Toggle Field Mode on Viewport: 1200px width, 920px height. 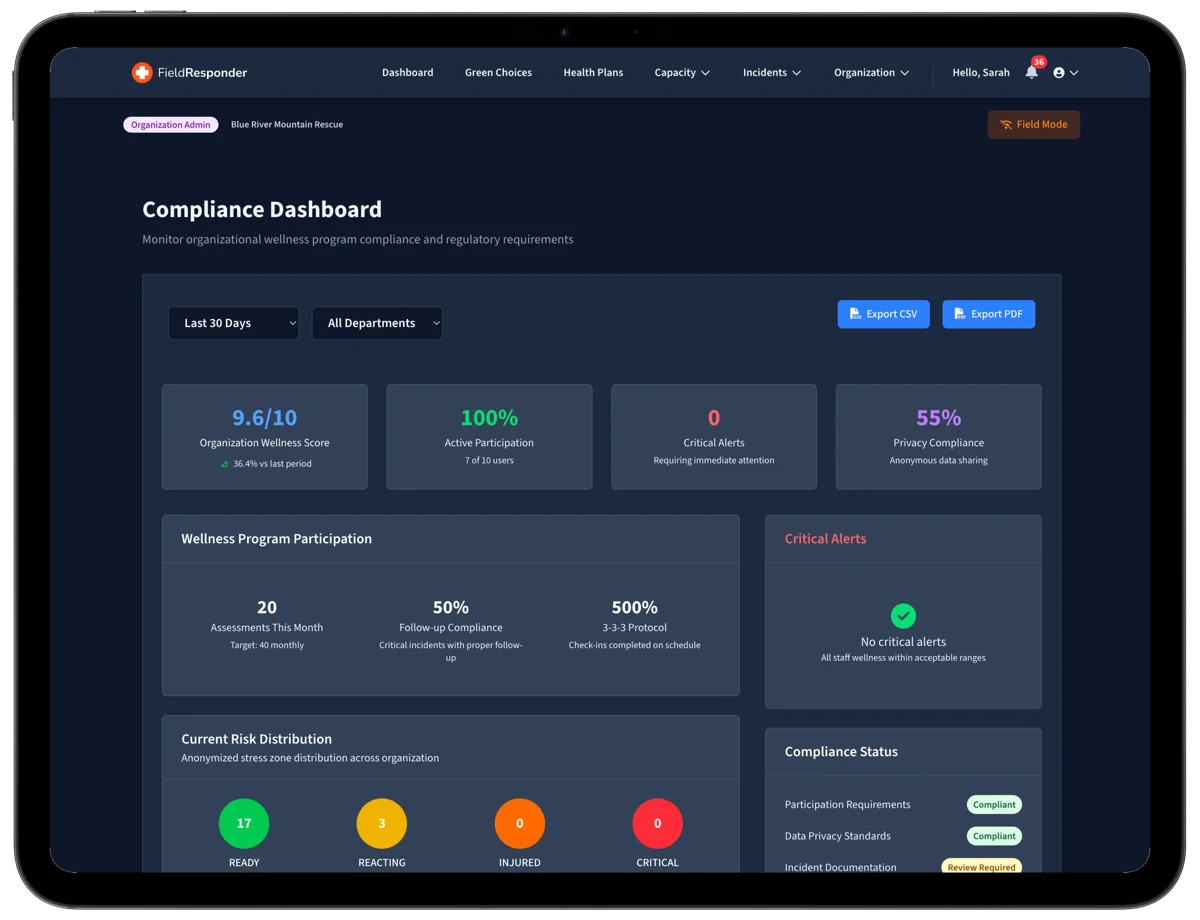tap(1033, 124)
